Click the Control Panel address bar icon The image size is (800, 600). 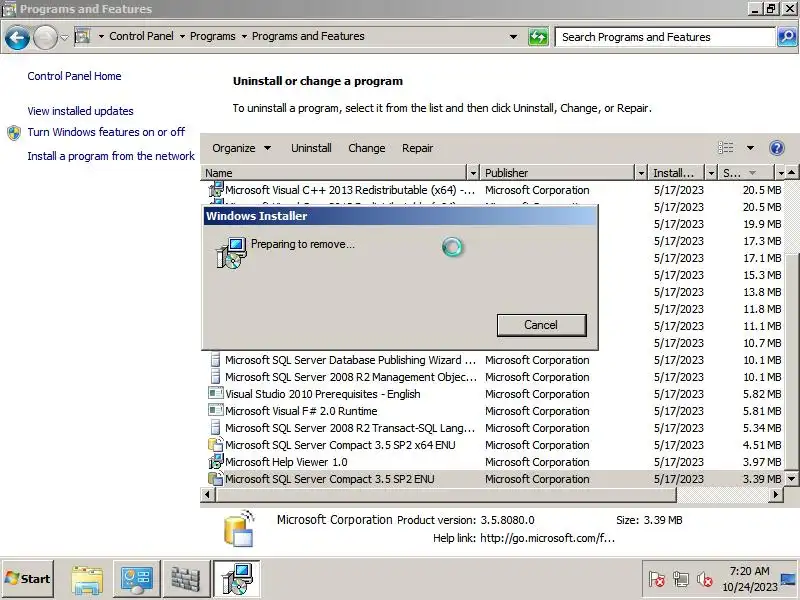point(83,36)
